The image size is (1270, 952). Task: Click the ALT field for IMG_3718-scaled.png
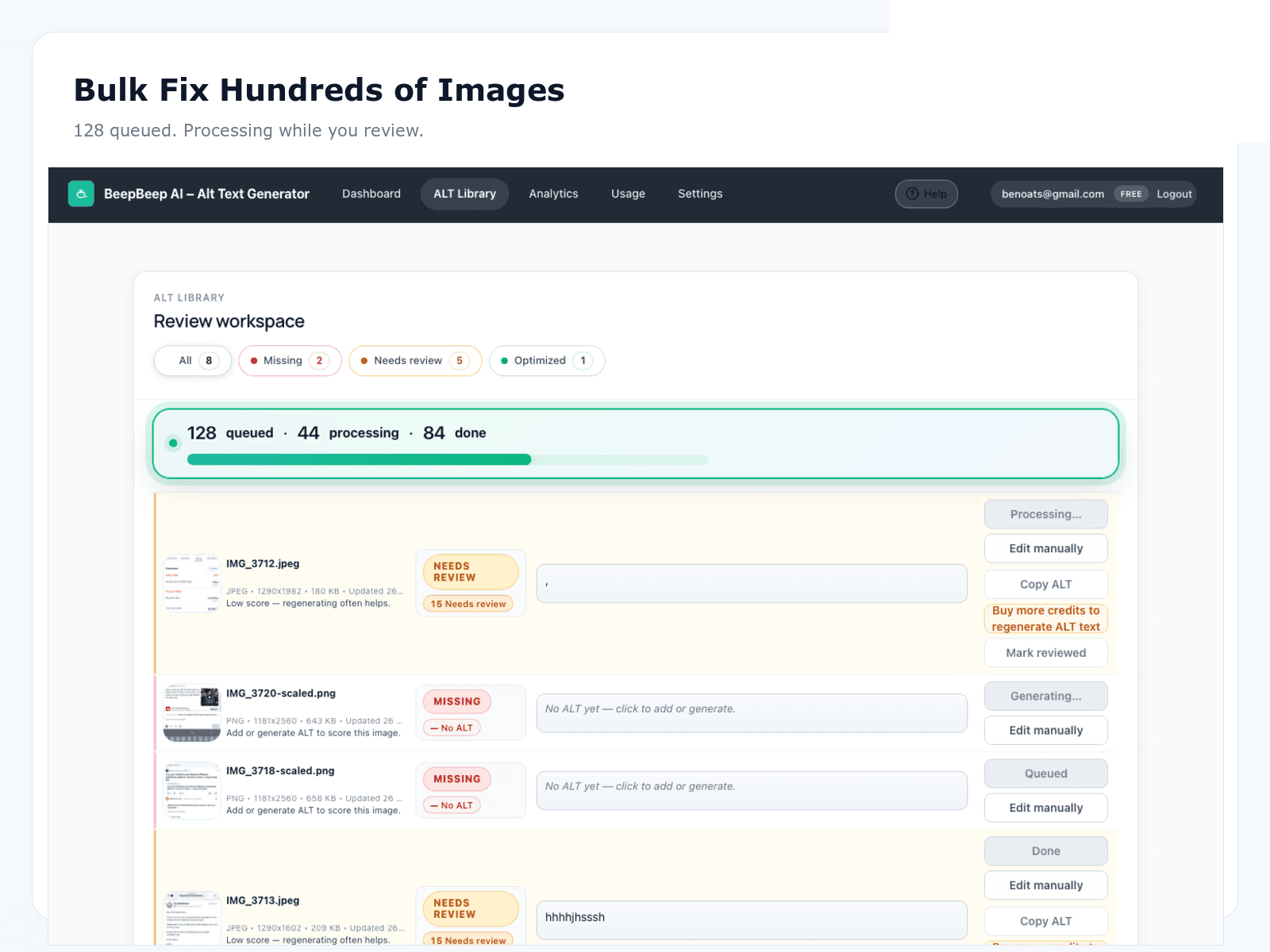(x=752, y=791)
